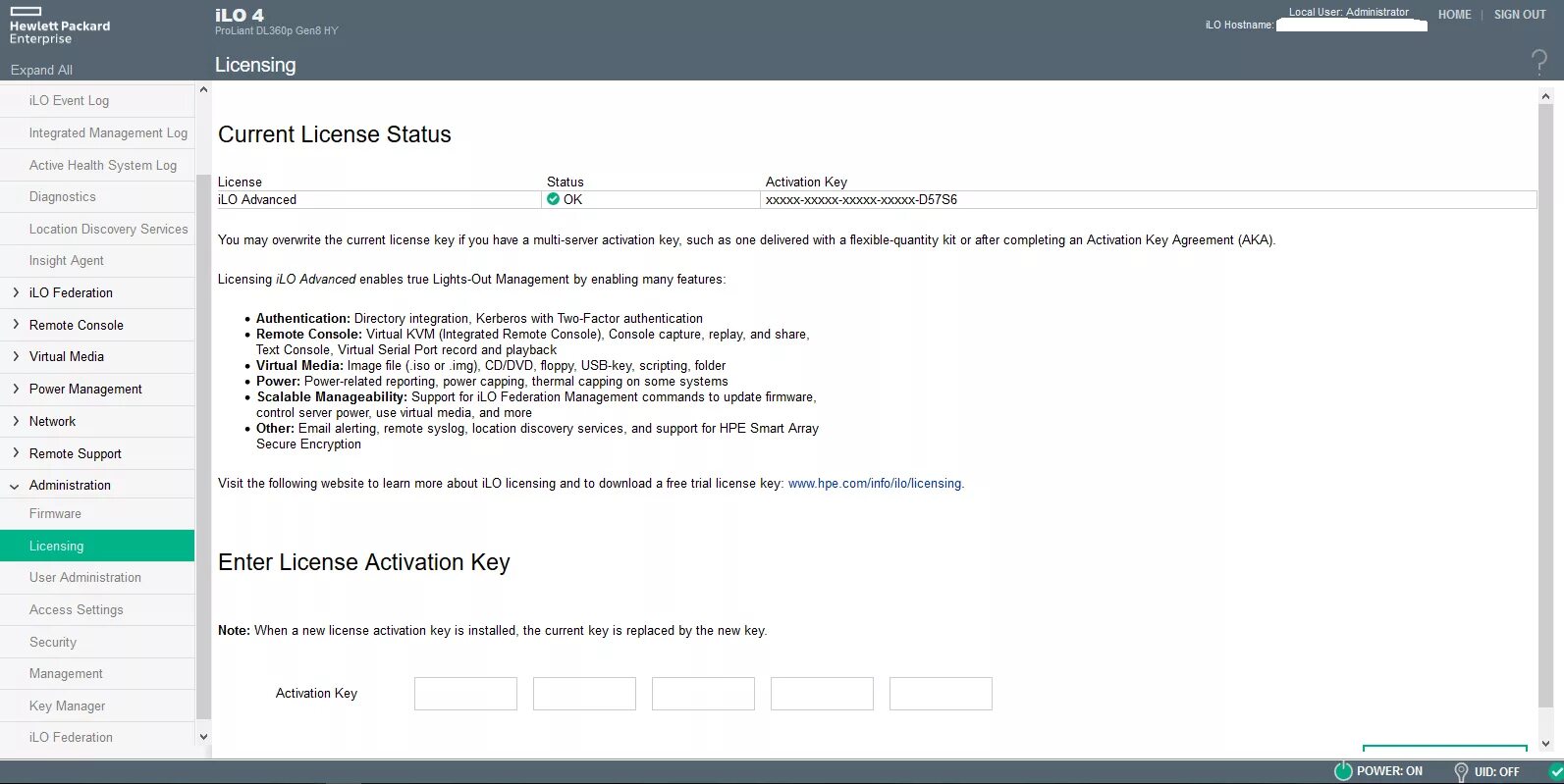Click the Hewlett Packard Enterprise logo
The width and height of the screenshot is (1564, 784).
[x=59, y=26]
